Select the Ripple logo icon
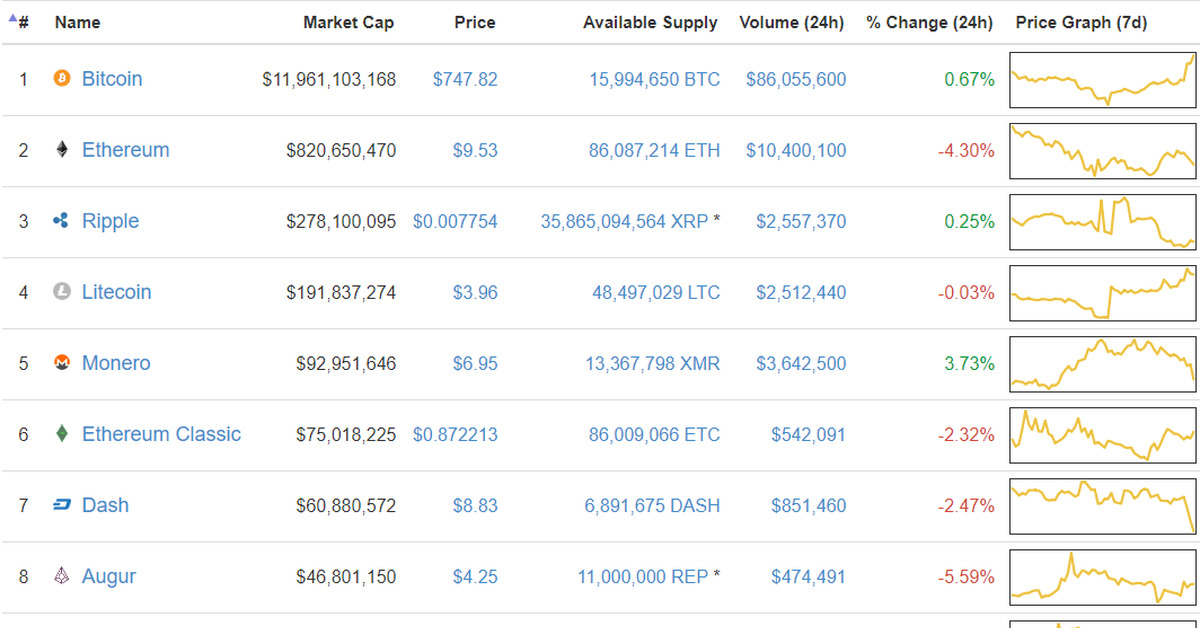Image resolution: width=1200 pixels, height=628 pixels. click(x=62, y=221)
